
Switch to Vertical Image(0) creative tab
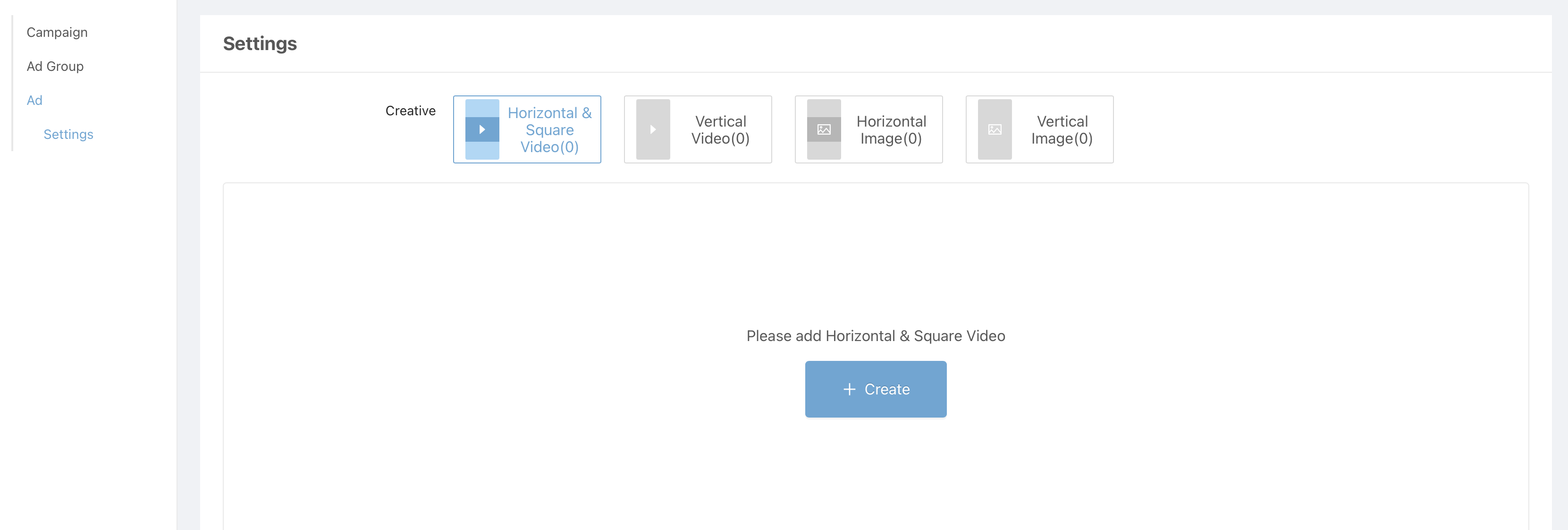click(1039, 129)
